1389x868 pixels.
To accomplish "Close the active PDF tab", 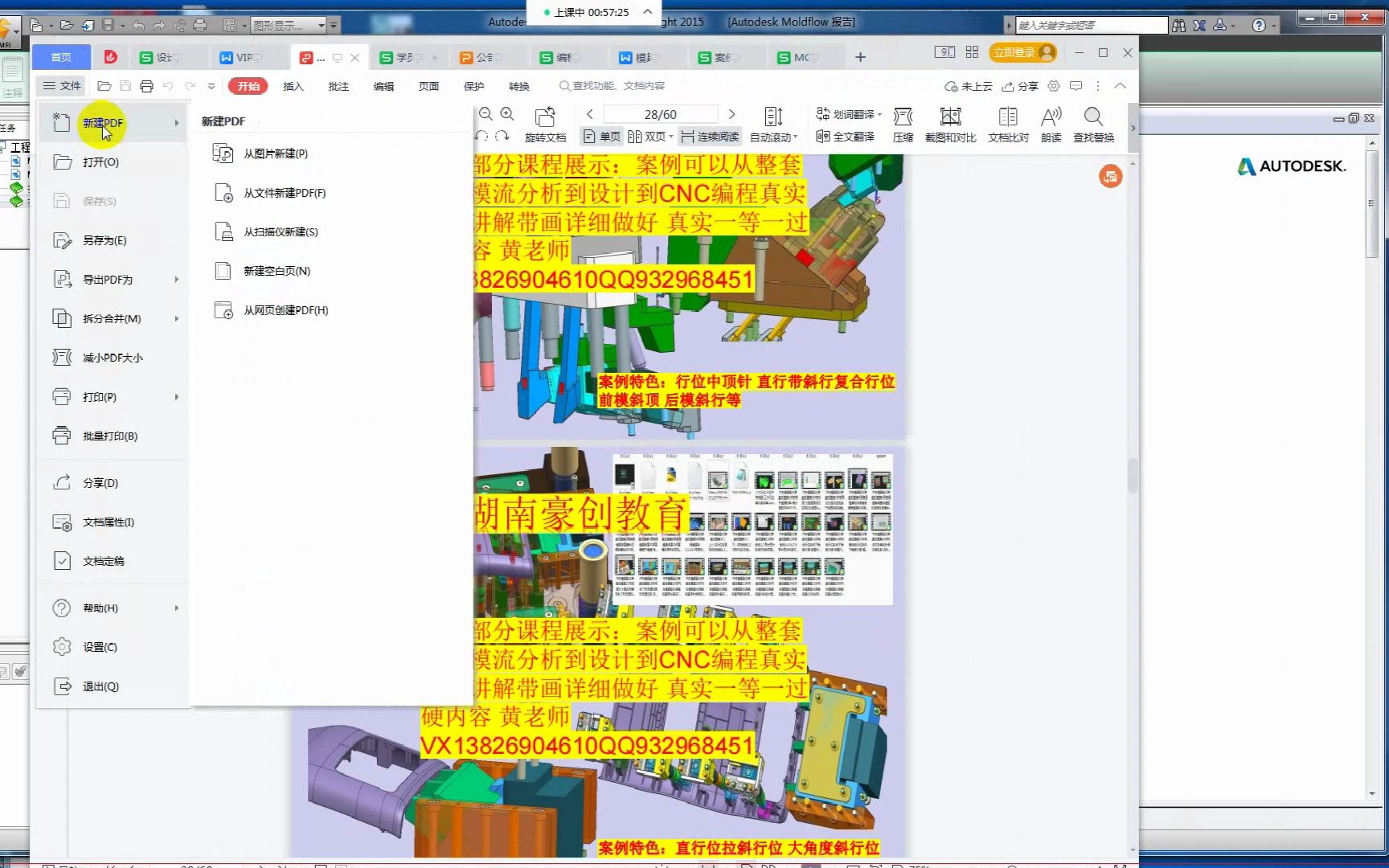I will 354,58.
